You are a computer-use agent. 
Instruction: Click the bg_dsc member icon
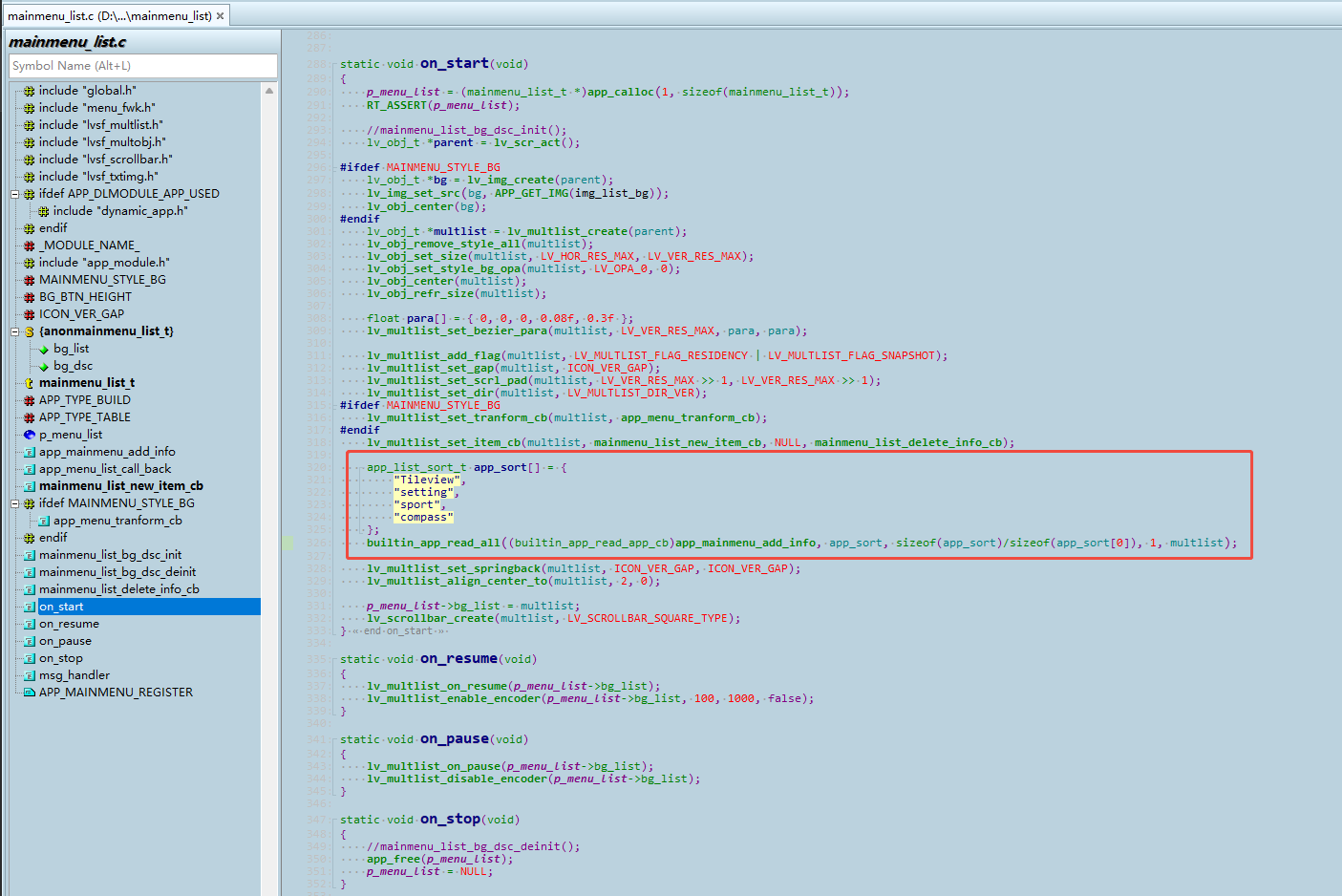point(44,366)
